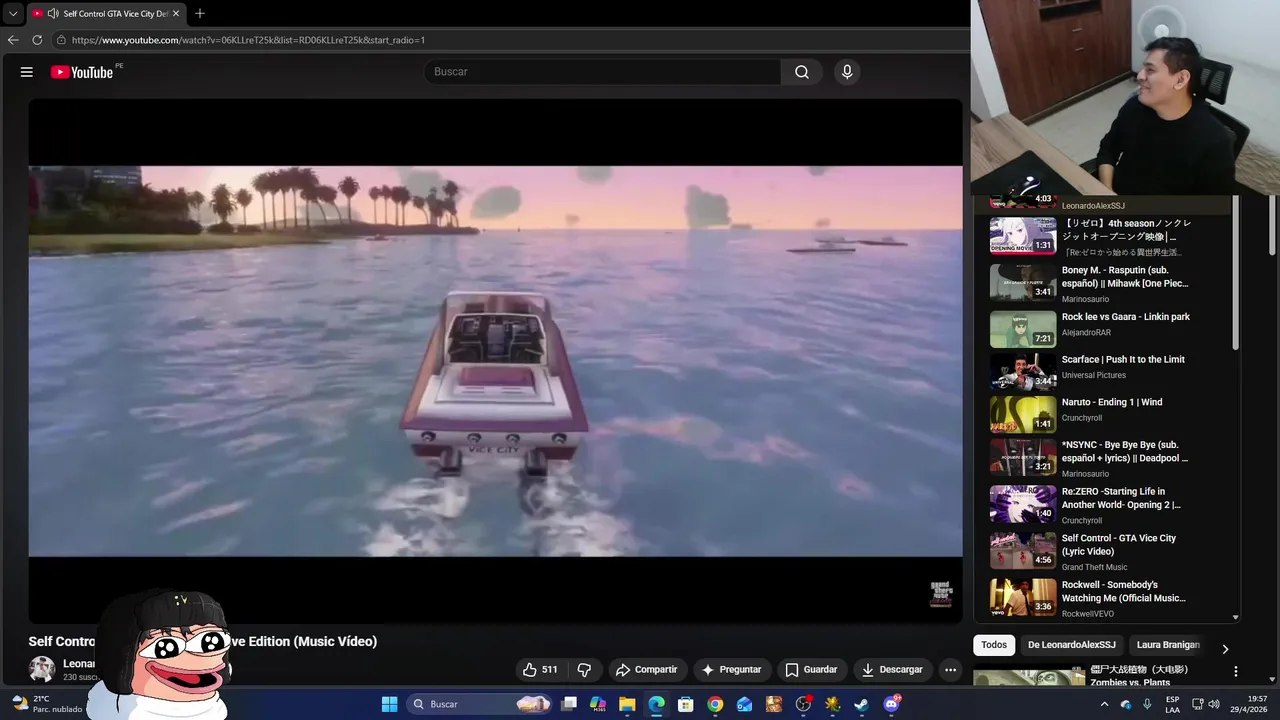Click inside the Buscar search field

(x=602, y=72)
